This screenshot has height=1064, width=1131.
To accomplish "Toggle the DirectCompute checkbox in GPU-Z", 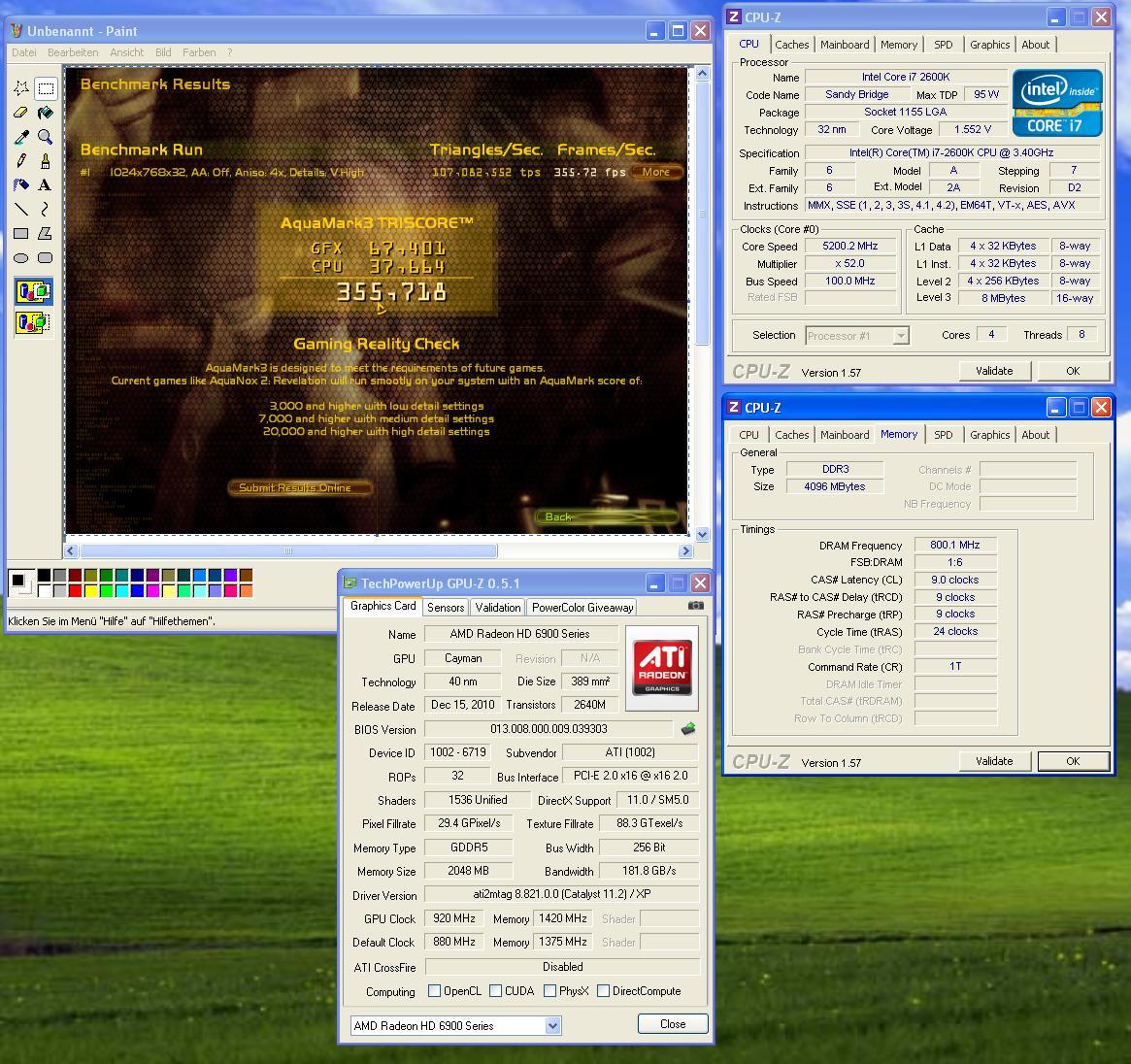I will [604, 990].
